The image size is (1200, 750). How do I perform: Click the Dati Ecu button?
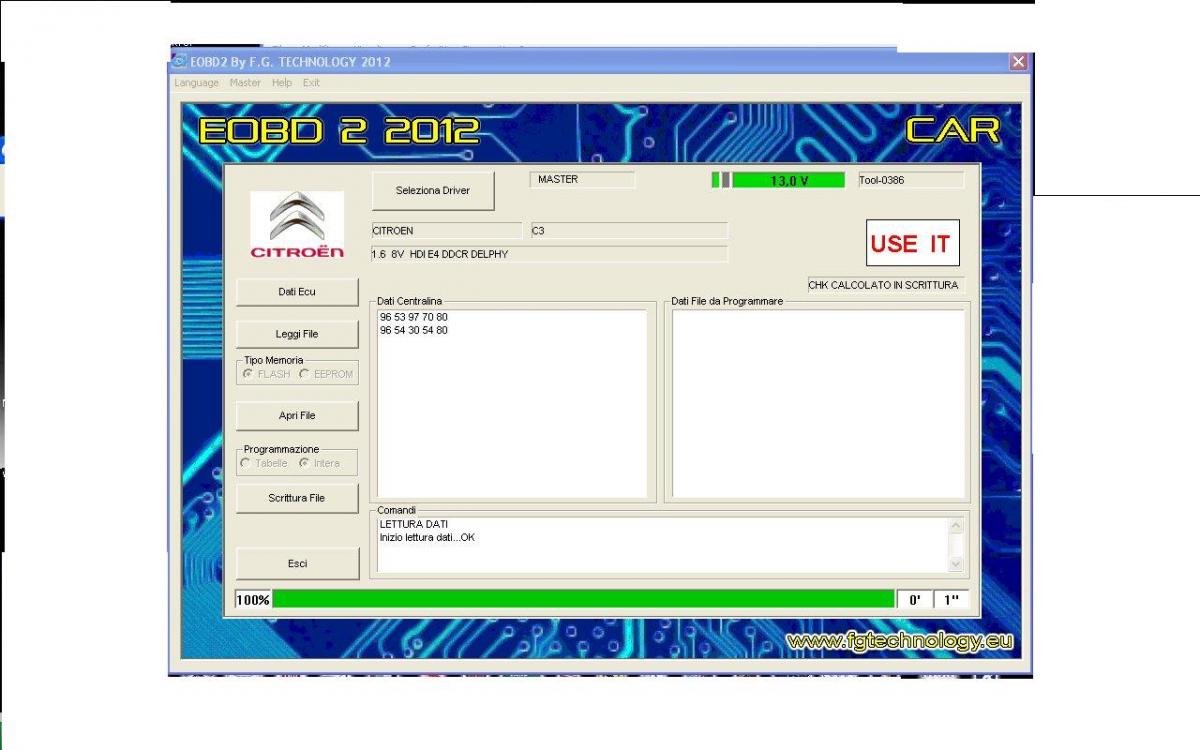click(297, 291)
